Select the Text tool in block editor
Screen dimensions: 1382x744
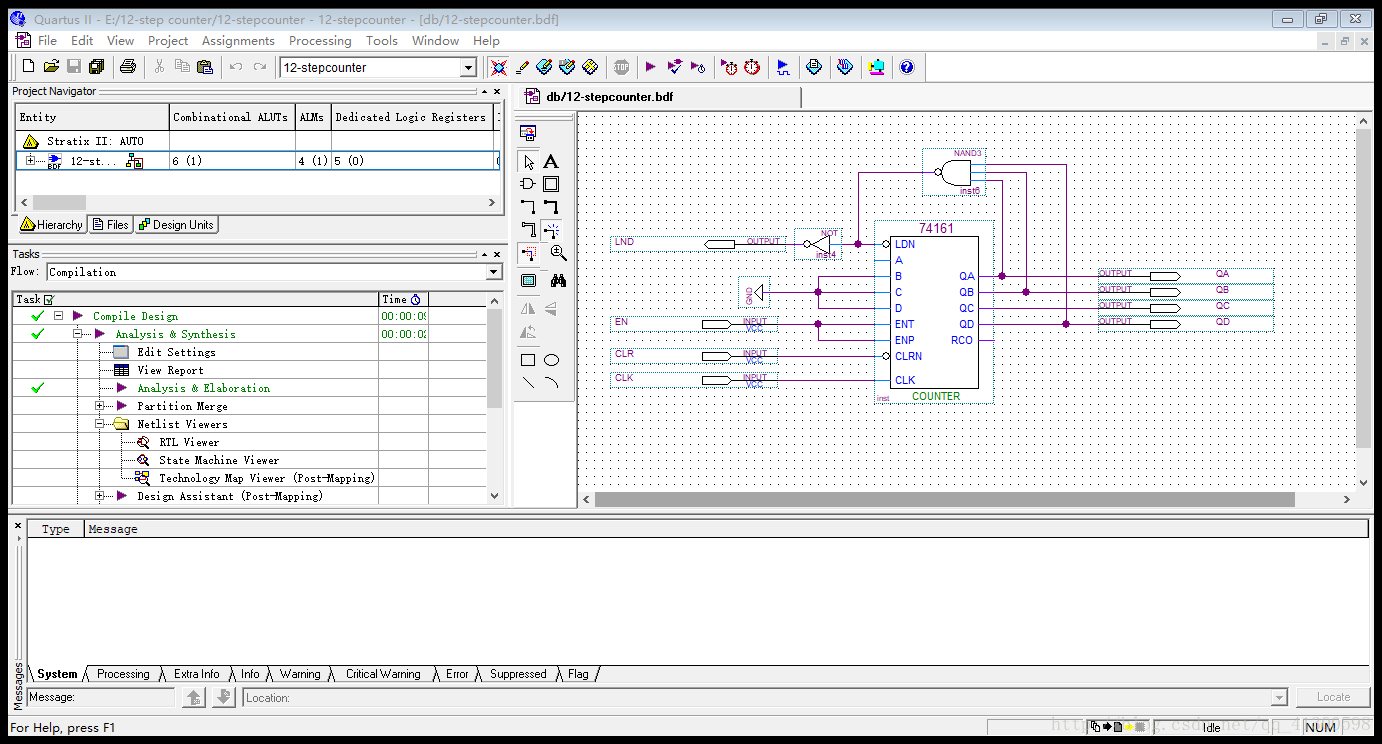551,161
